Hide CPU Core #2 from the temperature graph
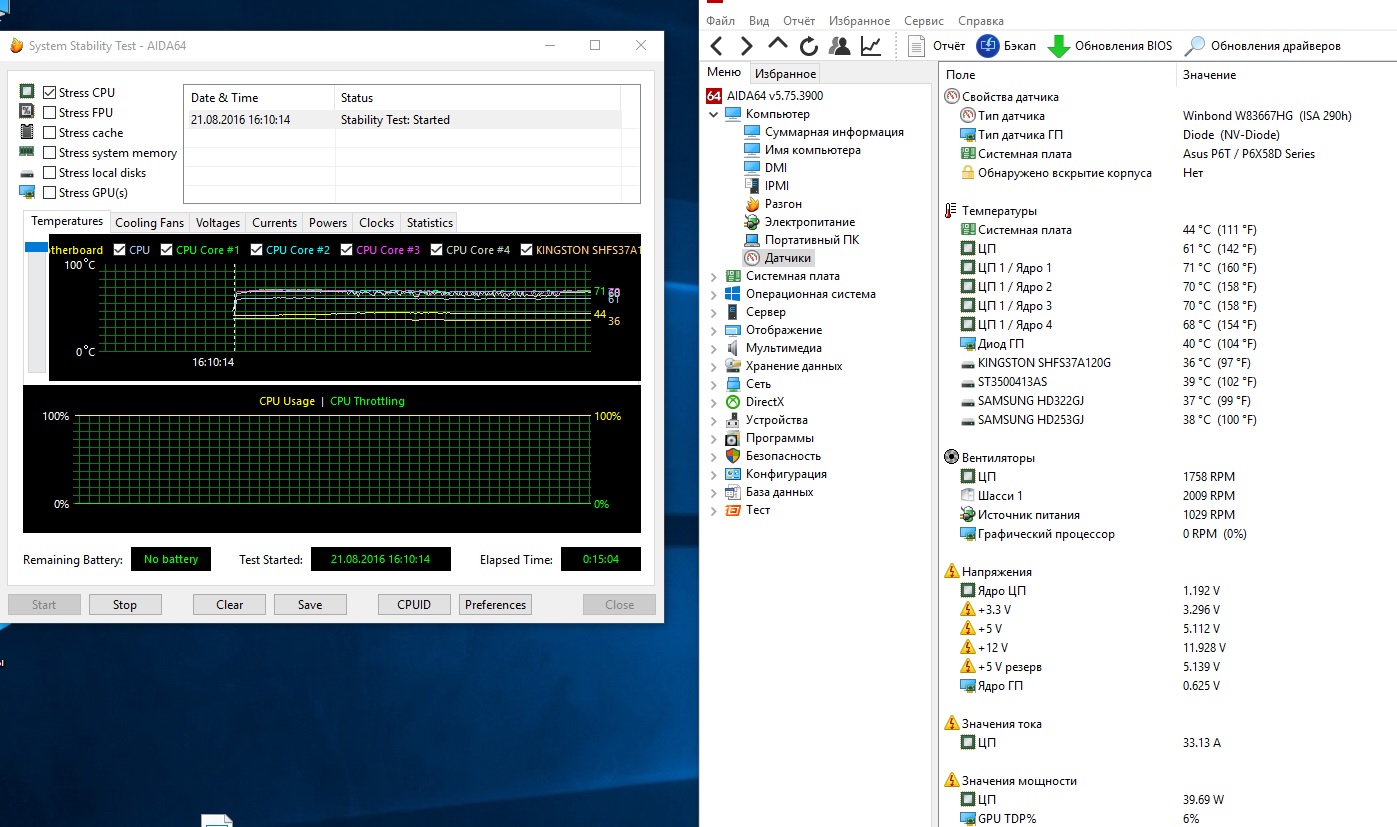Image resolution: width=1397 pixels, height=827 pixels. point(256,250)
